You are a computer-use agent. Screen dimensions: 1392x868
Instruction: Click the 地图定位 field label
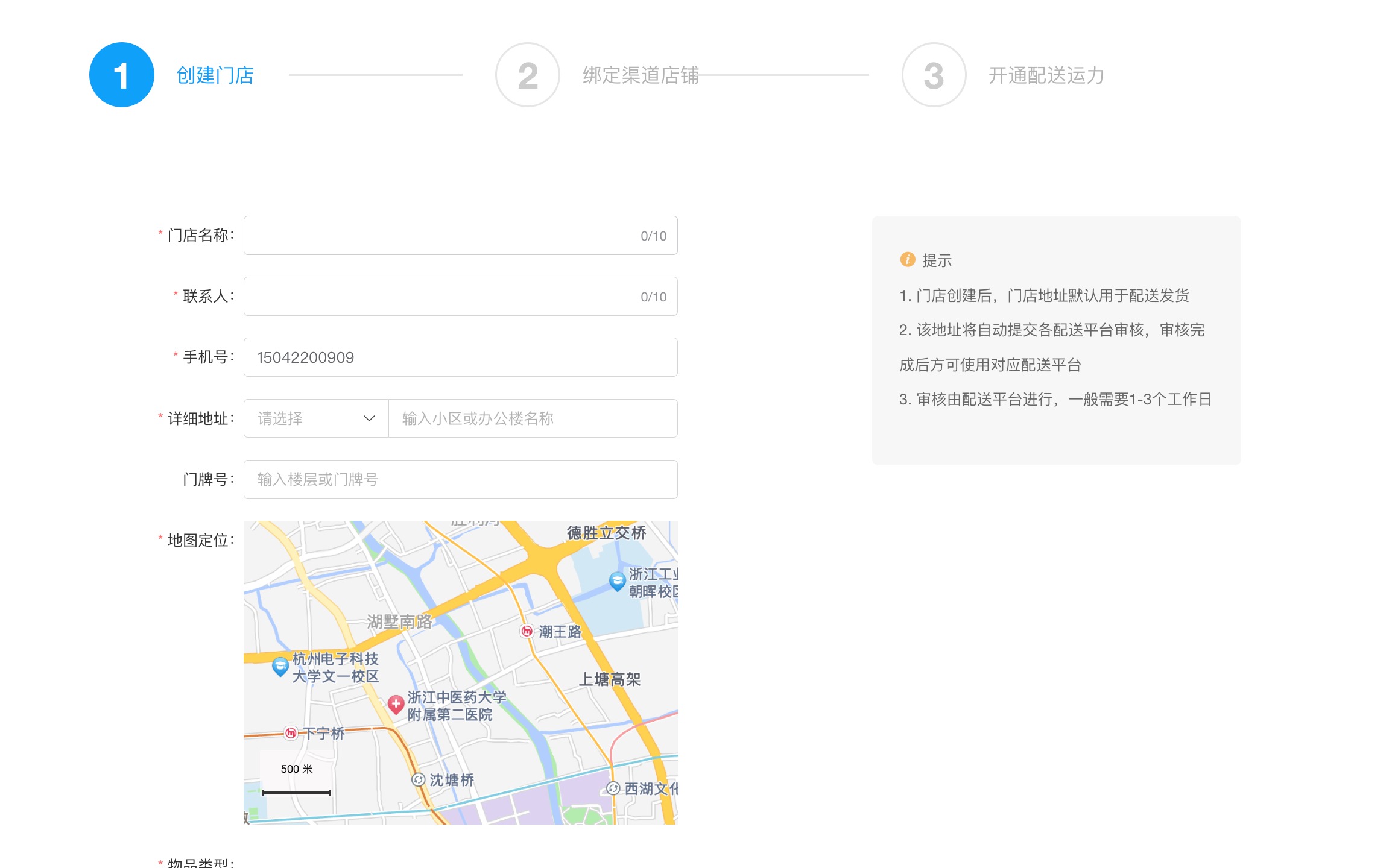tap(200, 540)
